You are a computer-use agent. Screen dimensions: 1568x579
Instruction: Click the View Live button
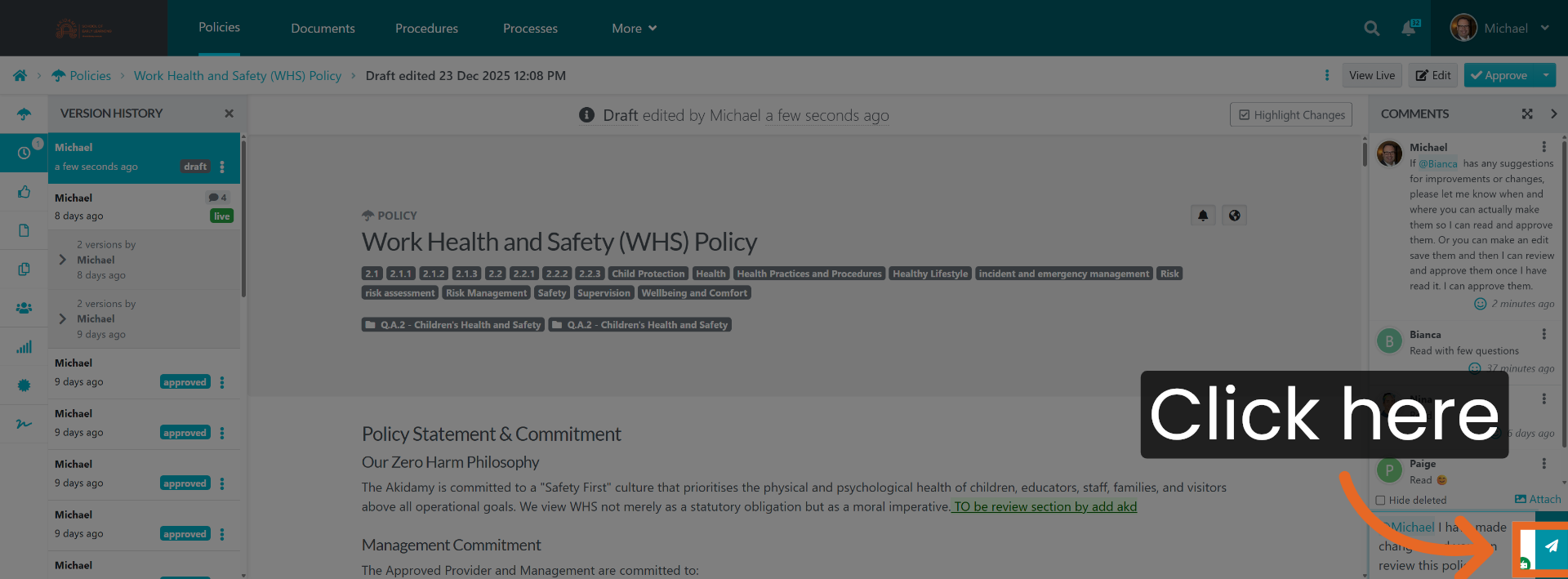pyautogui.click(x=1371, y=75)
